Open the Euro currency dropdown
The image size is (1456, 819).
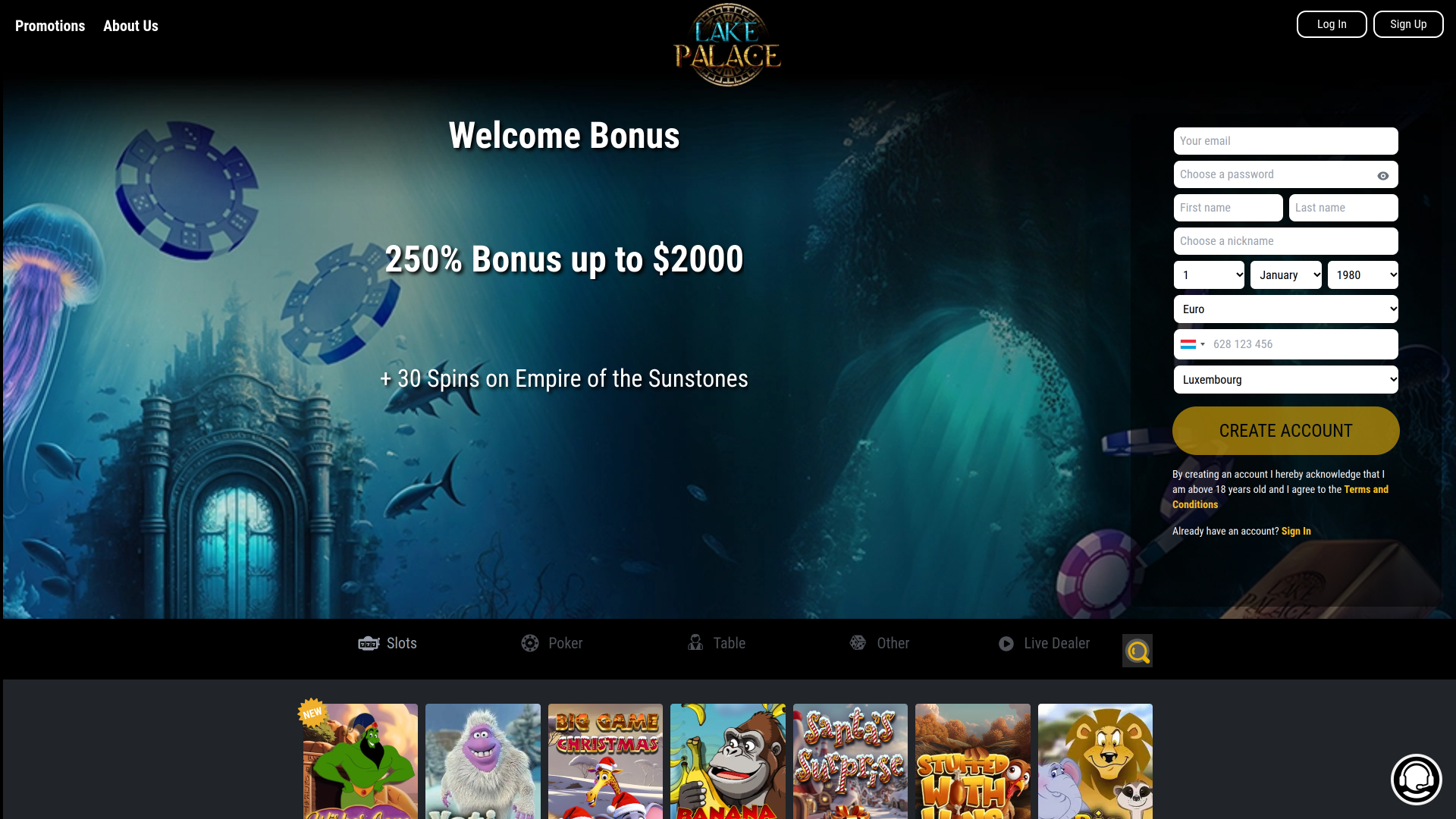[x=1286, y=309]
